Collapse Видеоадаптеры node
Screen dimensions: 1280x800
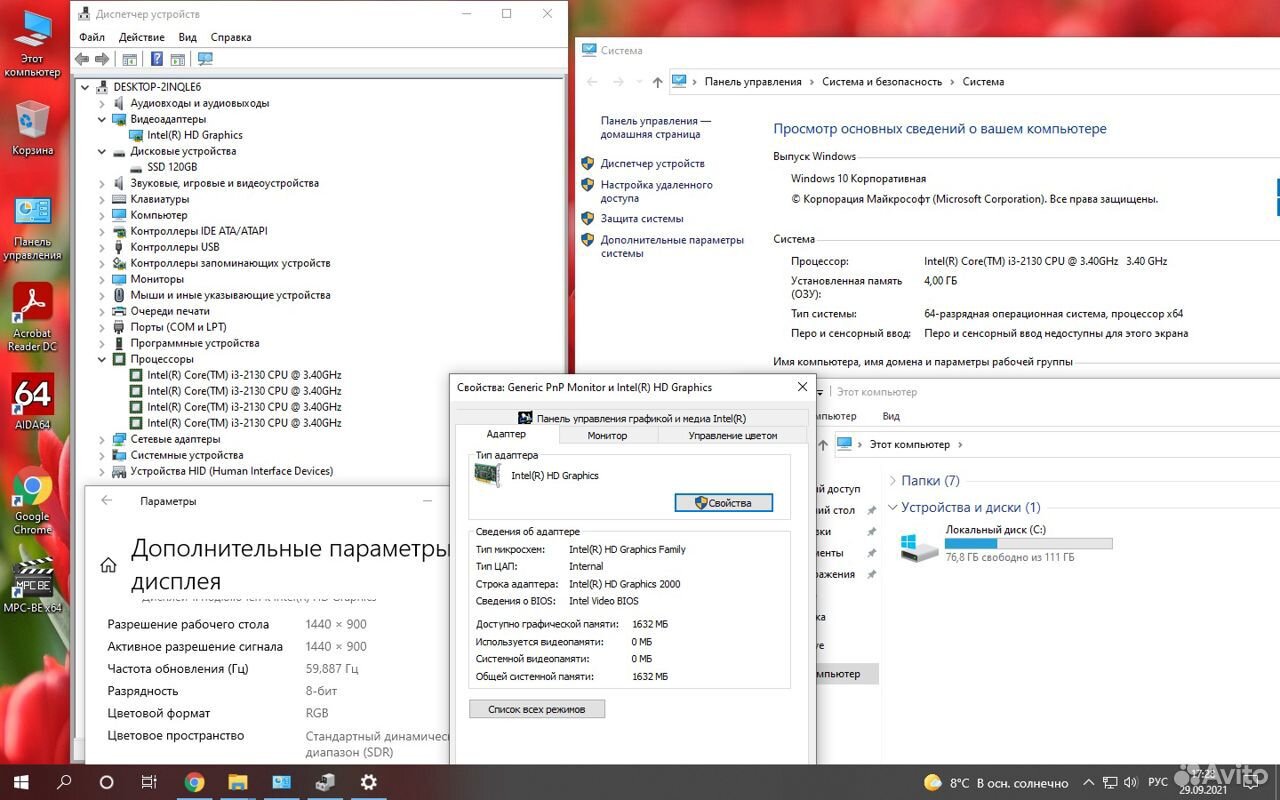click(102, 119)
